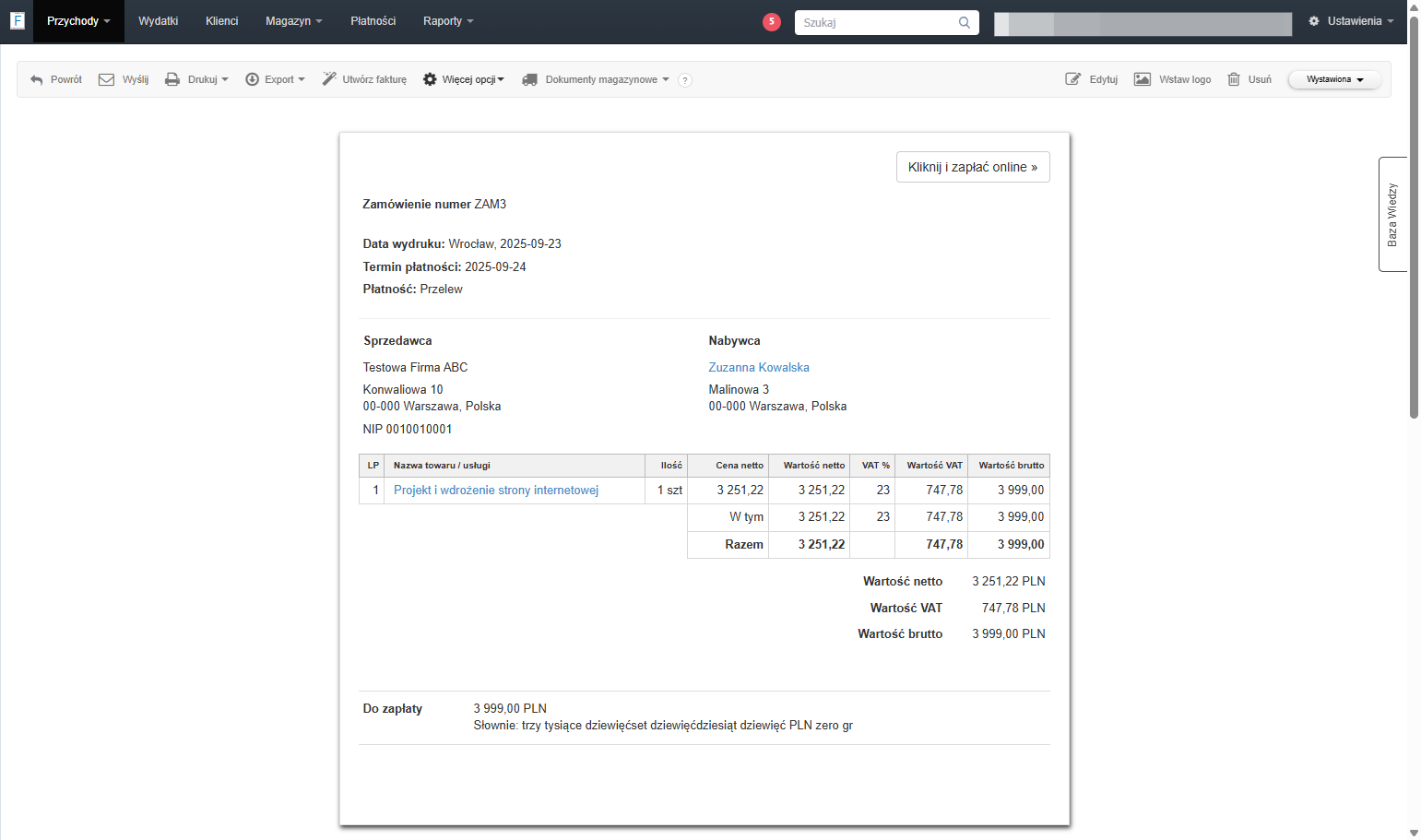Click the Export download icon
This screenshot has width=1421, height=840.
tap(252, 79)
